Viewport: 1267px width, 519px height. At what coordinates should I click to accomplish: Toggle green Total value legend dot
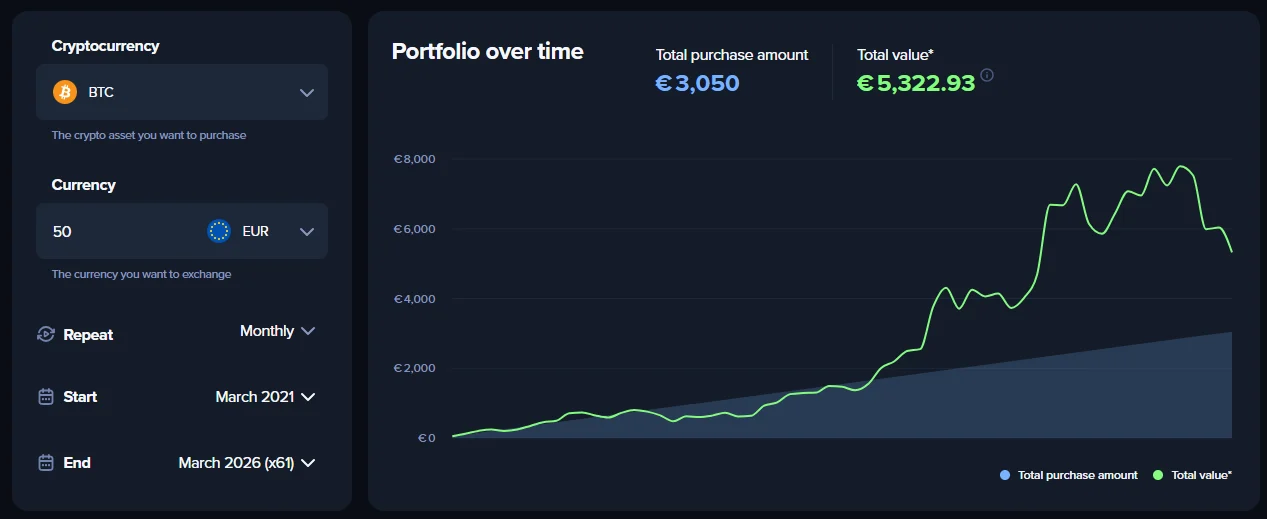coord(1158,475)
